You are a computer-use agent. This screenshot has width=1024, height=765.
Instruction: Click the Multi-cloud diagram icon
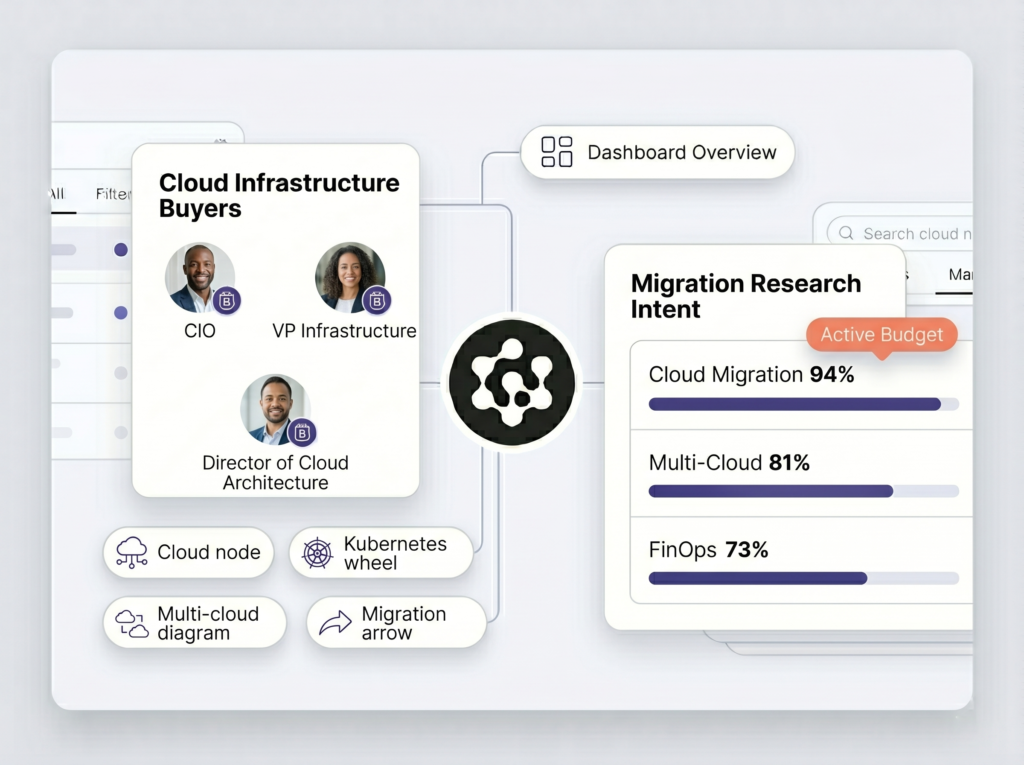[x=132, y=623]
